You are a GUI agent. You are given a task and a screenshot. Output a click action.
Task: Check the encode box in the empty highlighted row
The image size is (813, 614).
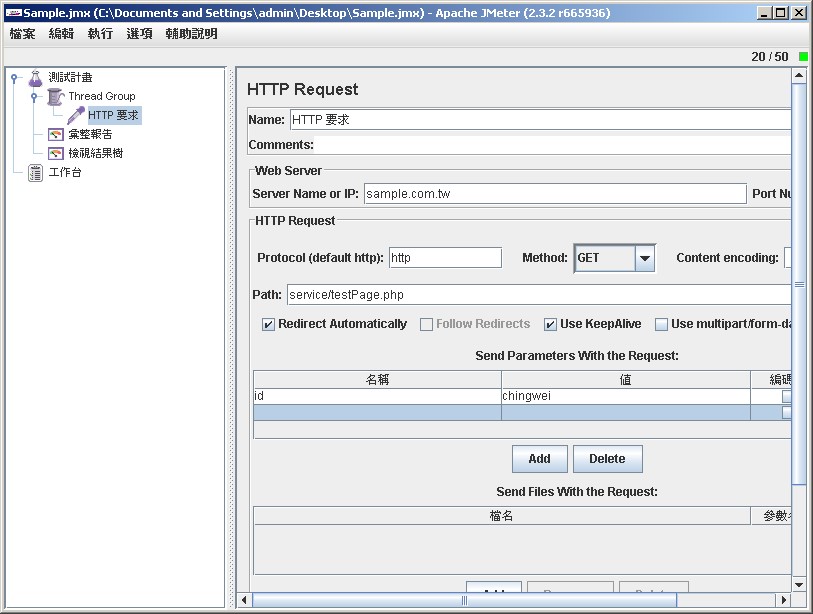point(787,413)
